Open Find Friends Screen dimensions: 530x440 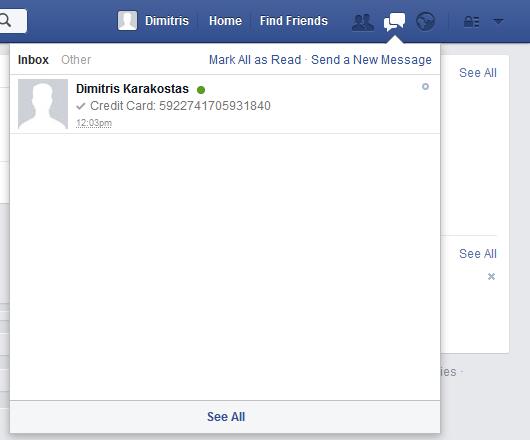pyautogui.click(x=294, y=21)
